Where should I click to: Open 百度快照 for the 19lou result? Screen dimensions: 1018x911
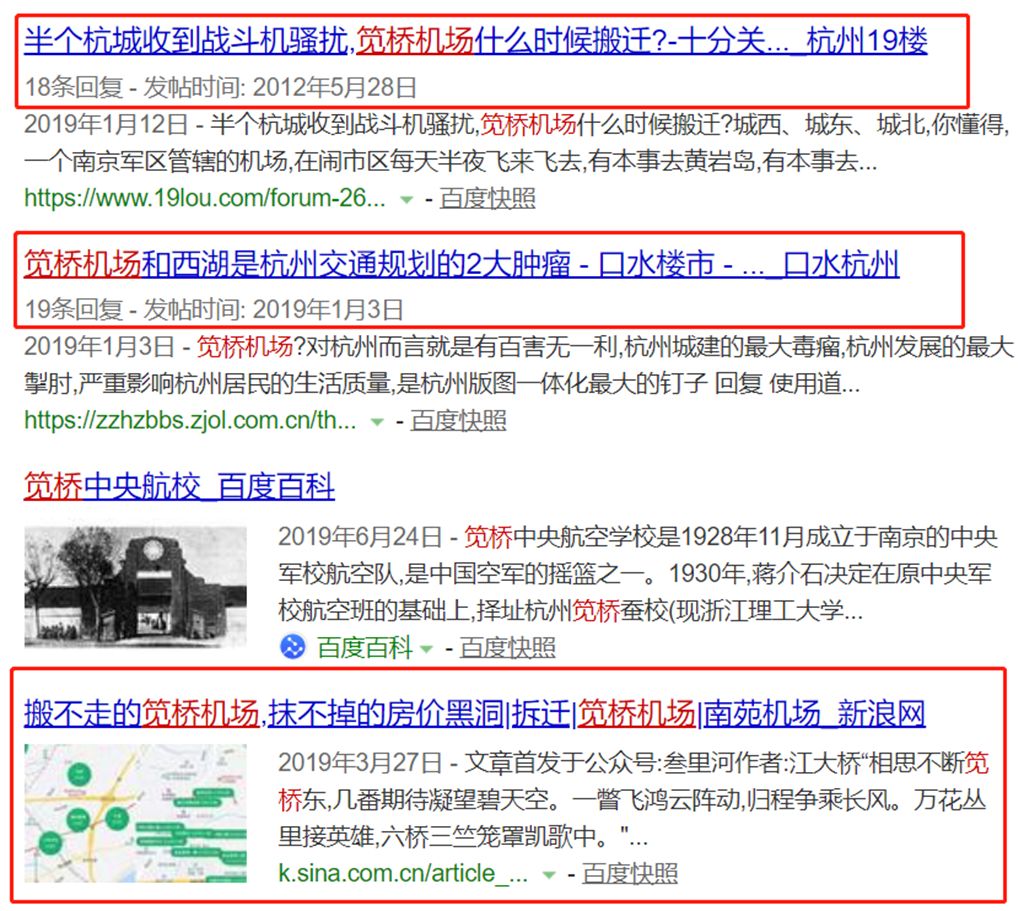487,198
